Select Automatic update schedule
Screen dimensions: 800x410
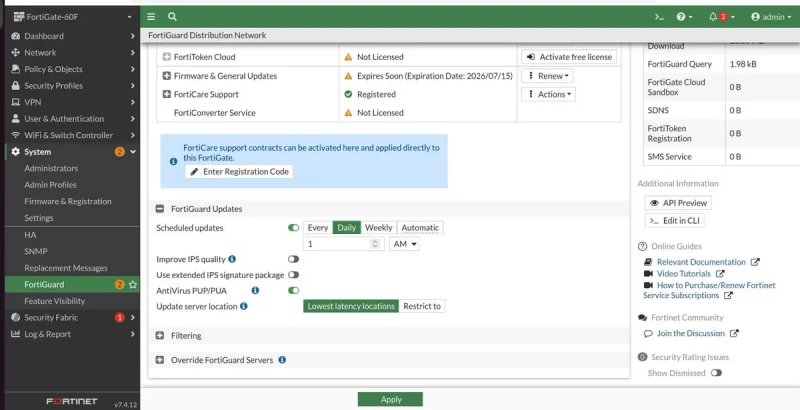point(420,228)
